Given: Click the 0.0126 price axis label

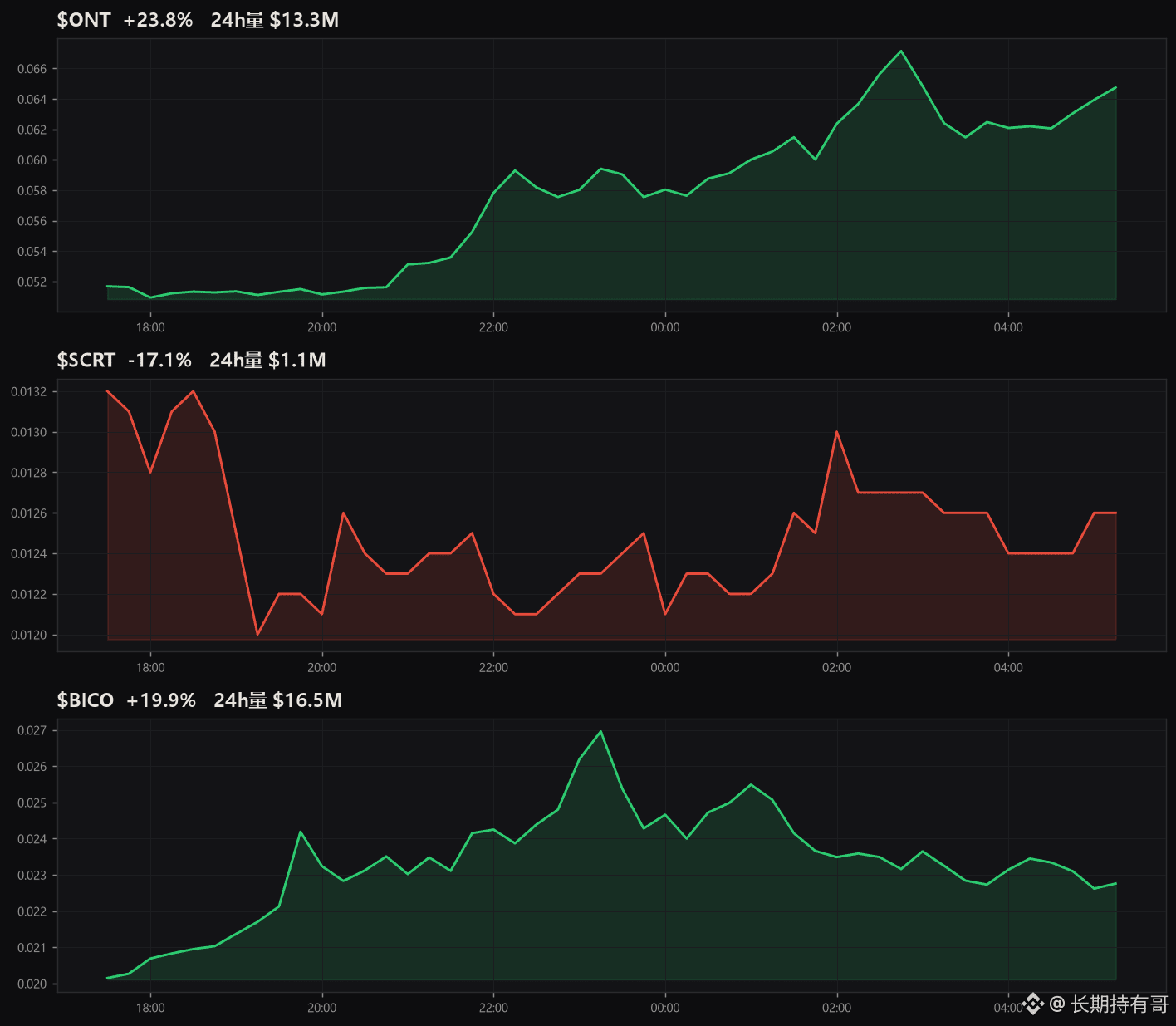Looking at the screenshot, I should pyautogui.click(x=29, y=513).
